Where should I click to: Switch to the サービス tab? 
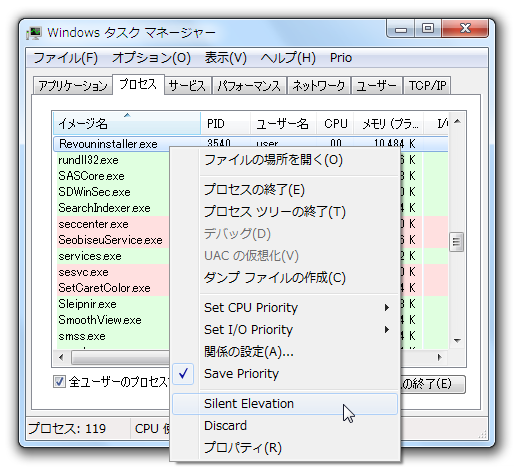pos(188,86)
